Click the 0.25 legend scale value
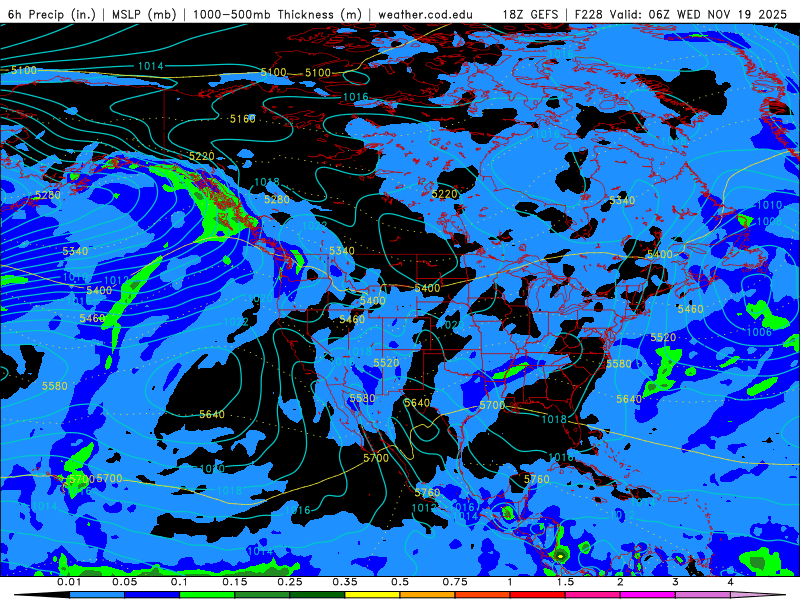800x600 pixels. (x=290, y=582)
